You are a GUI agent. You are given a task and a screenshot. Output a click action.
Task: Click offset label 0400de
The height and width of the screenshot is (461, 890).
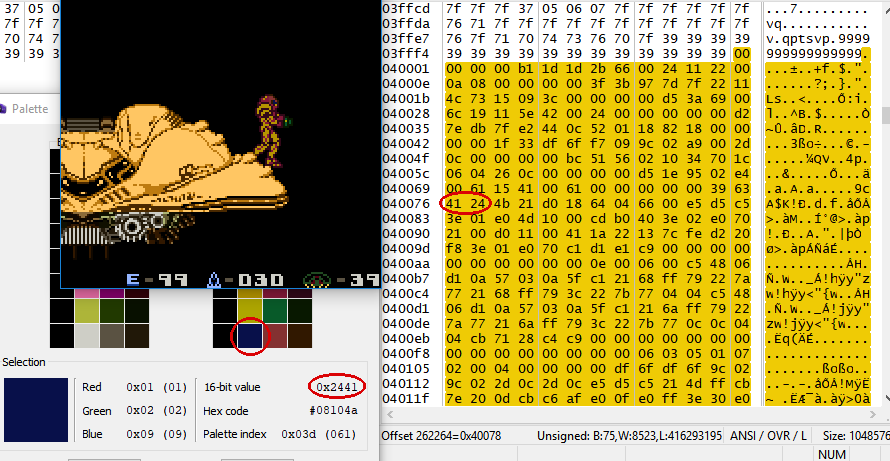click(406, 324)
